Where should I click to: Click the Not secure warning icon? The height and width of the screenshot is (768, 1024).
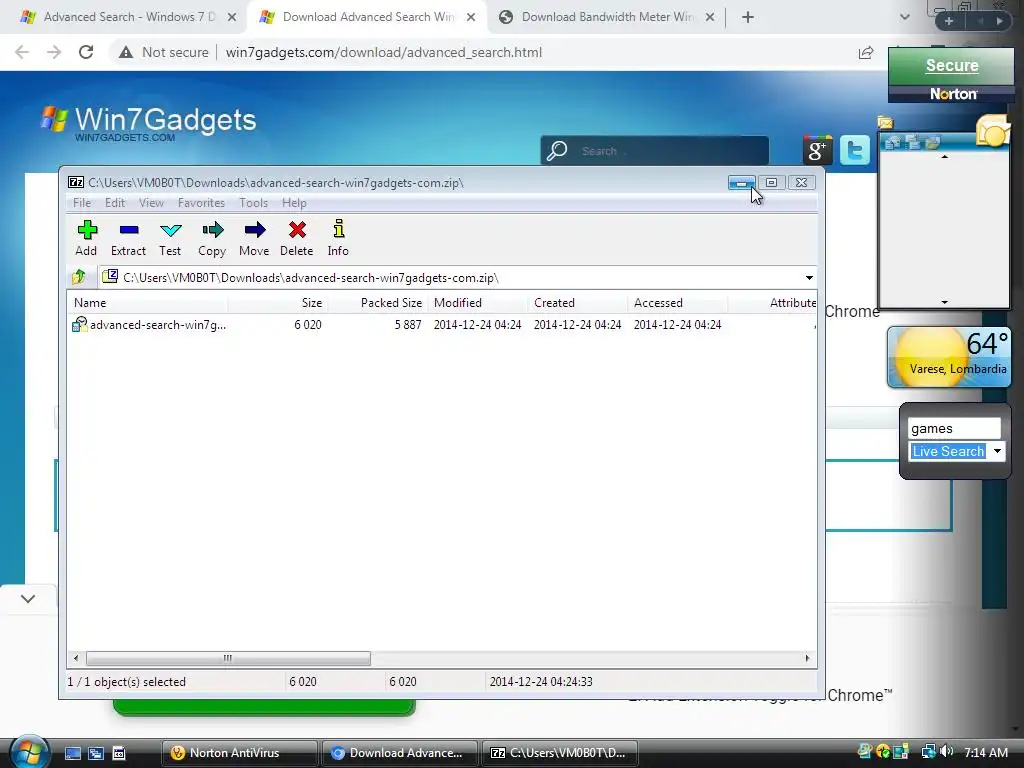[x=125, y=52]
